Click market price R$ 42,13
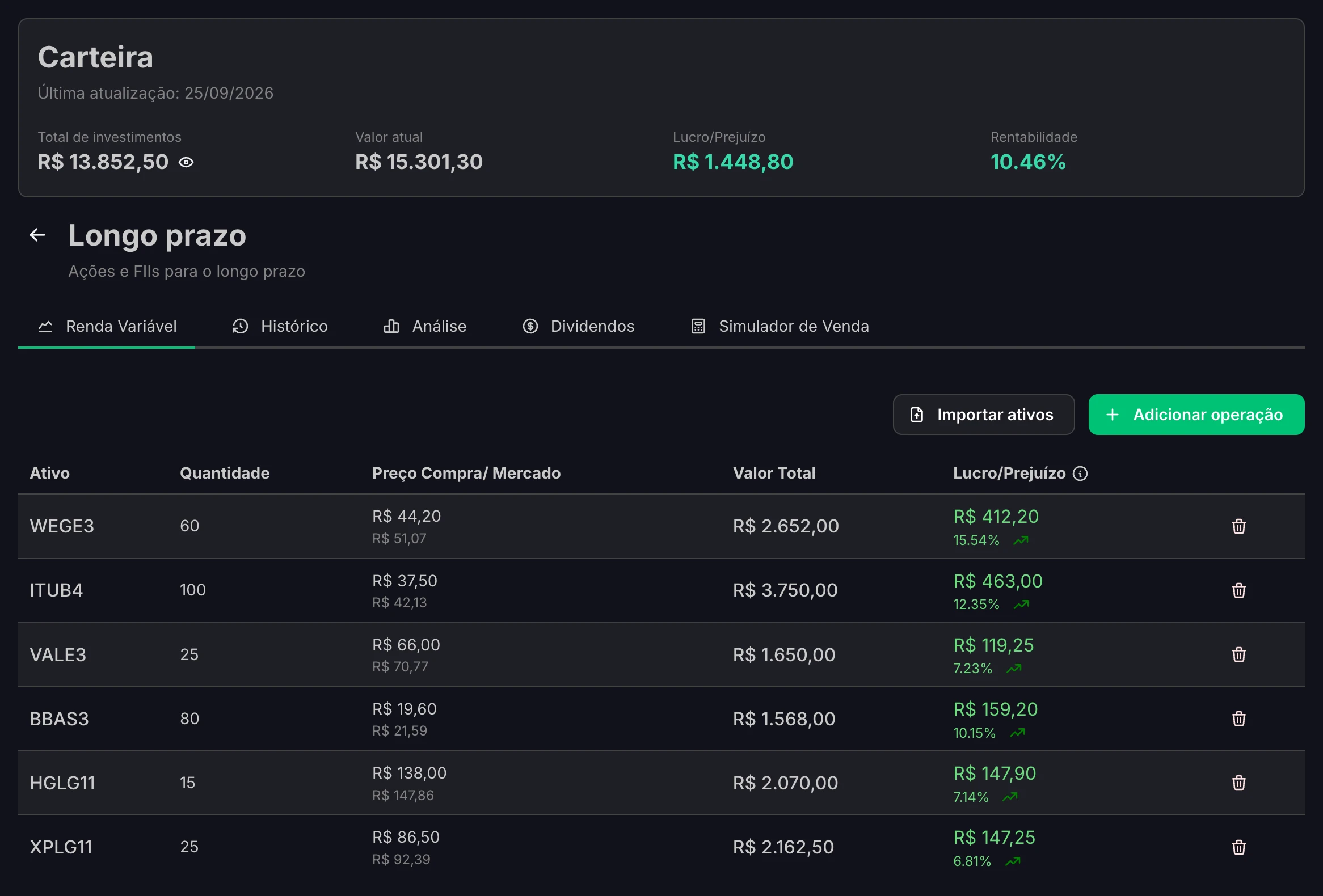The height and width of the screenshot is (896, 1323). point(399,602)
